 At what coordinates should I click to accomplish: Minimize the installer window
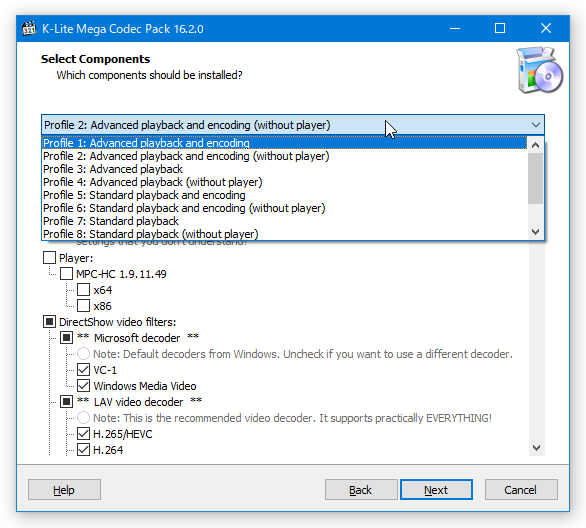455,28
